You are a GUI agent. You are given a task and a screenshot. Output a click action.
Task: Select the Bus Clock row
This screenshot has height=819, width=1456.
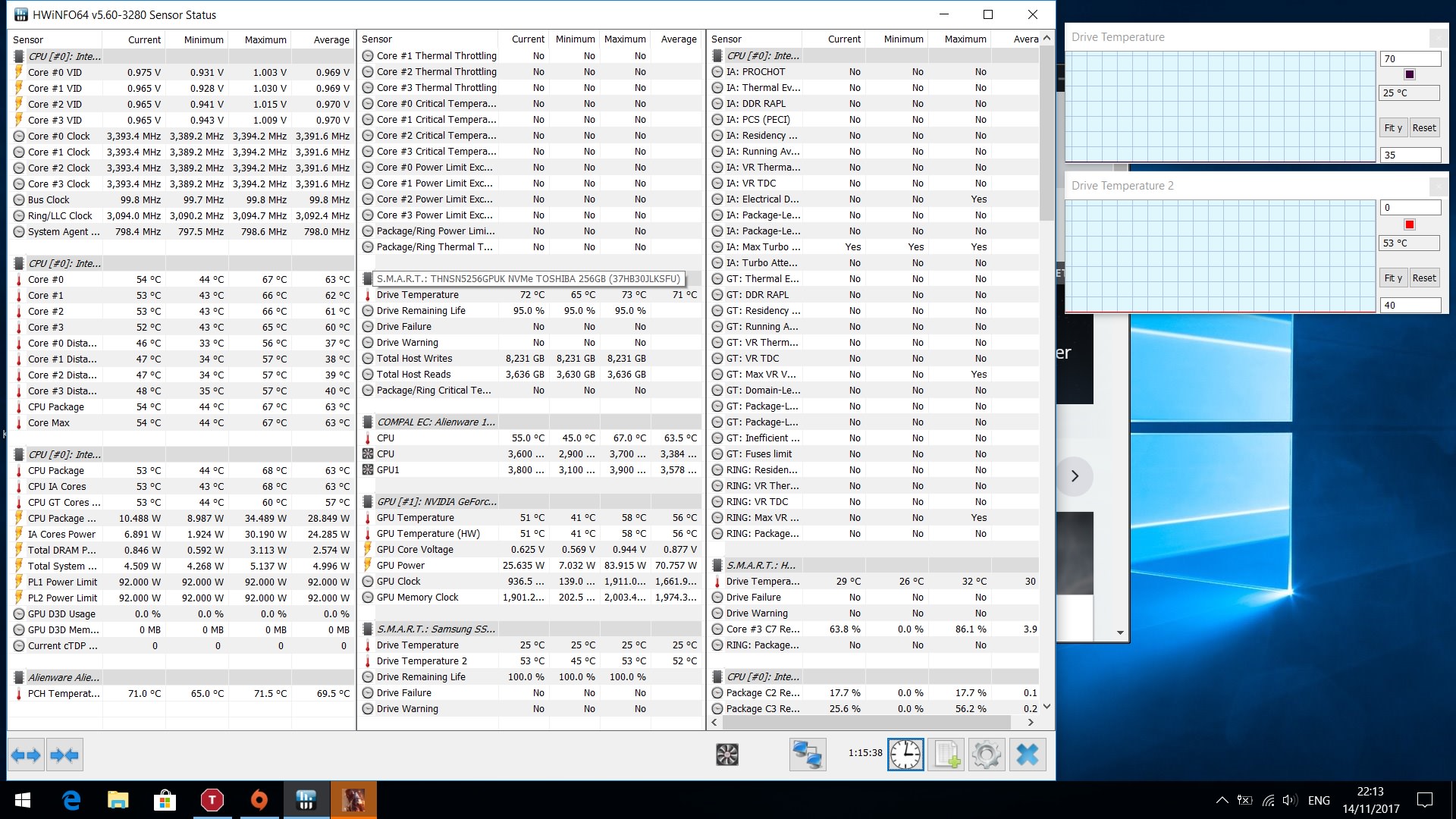182,200
